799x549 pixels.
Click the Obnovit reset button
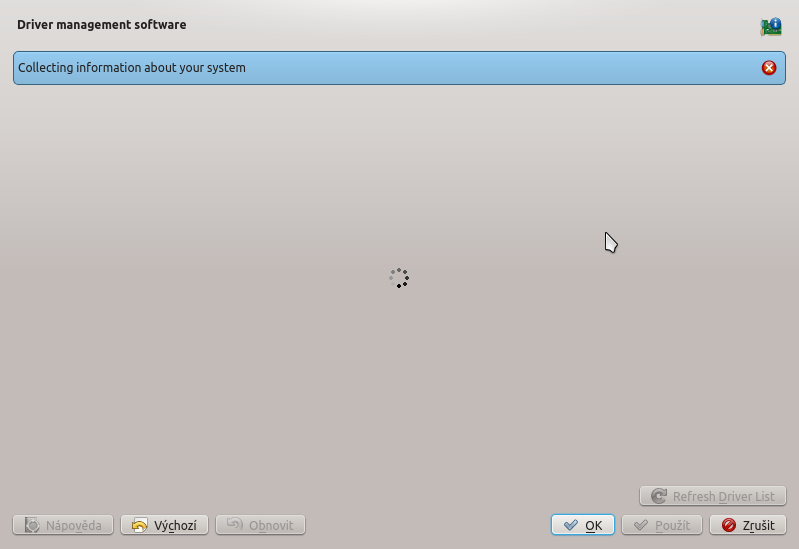tap(260, 525)
